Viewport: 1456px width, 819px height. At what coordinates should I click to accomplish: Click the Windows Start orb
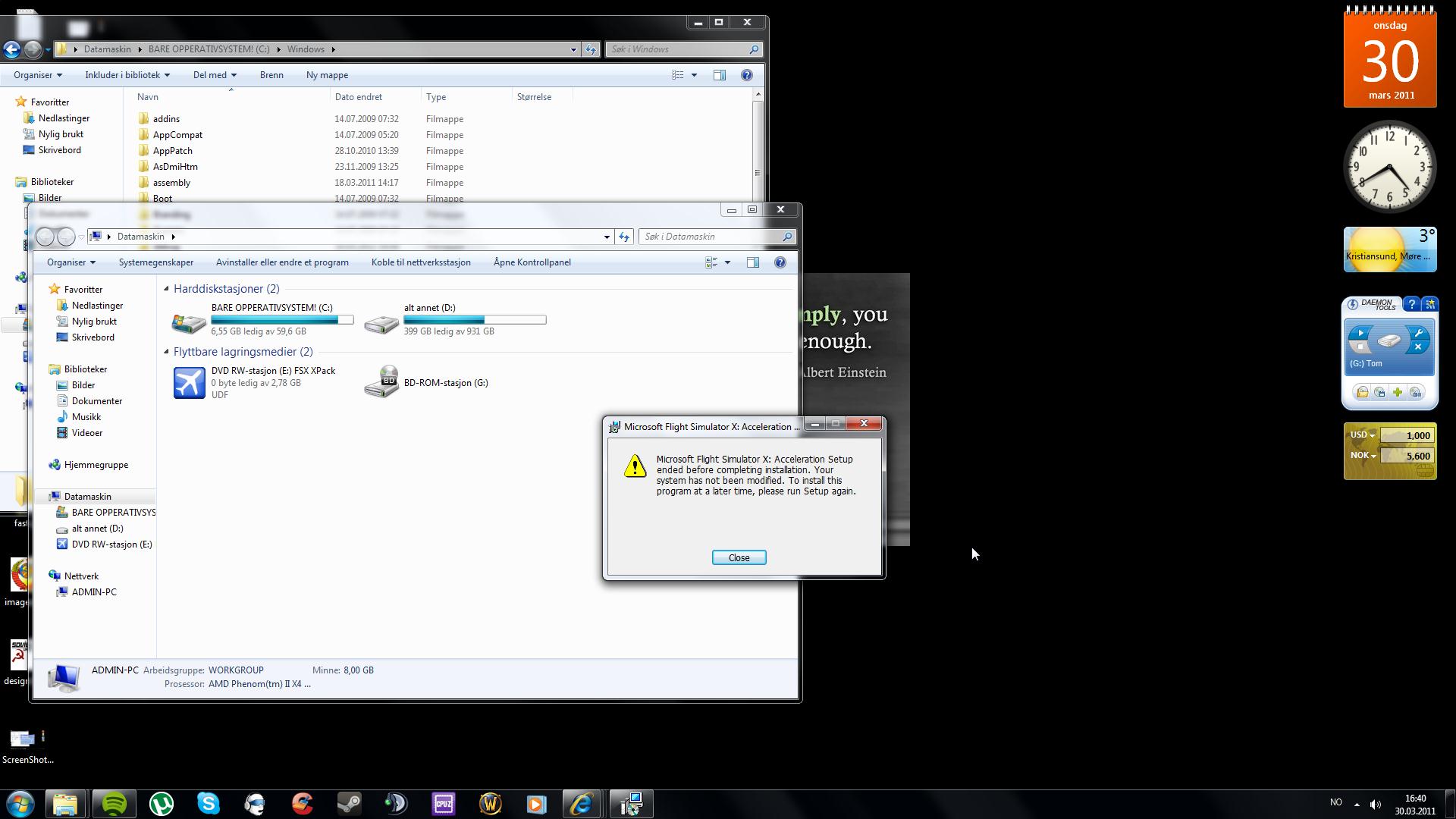click(x=20, y=804)
